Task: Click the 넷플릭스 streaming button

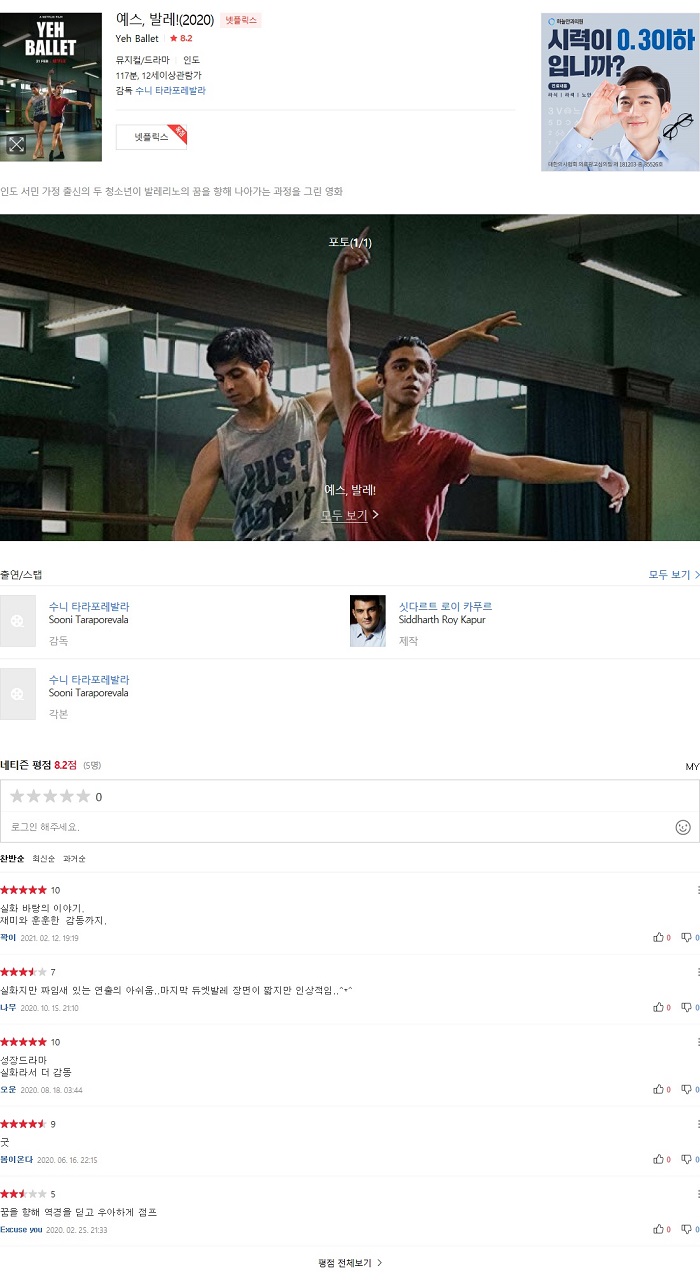Action: tap(151, 137)
